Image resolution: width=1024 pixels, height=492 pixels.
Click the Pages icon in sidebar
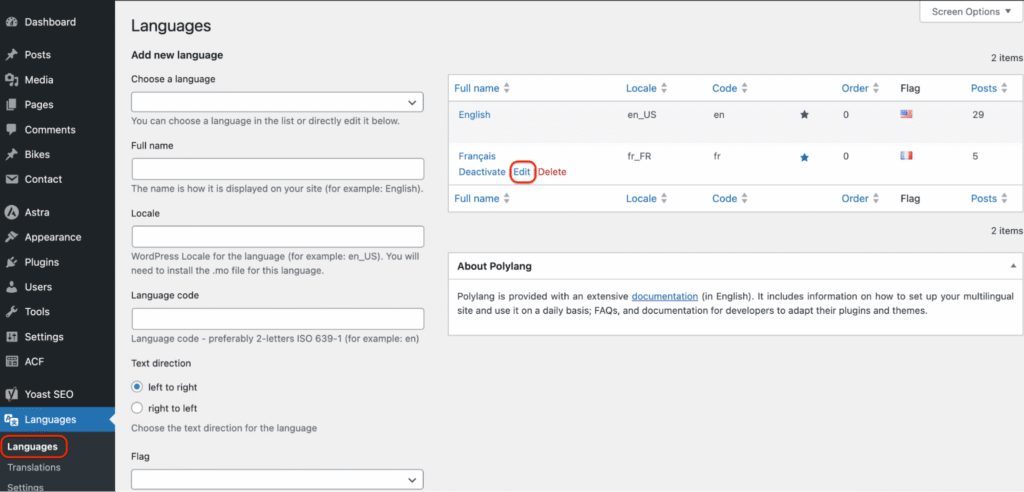coord(11,105)
